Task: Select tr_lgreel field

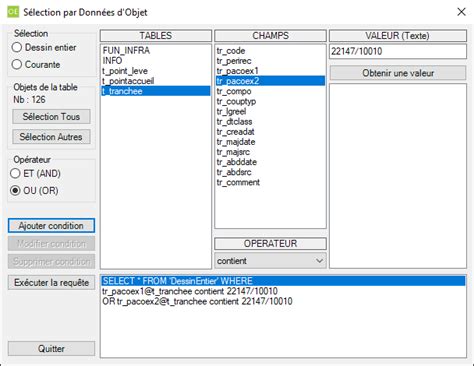Action: (x=270, y=111)
